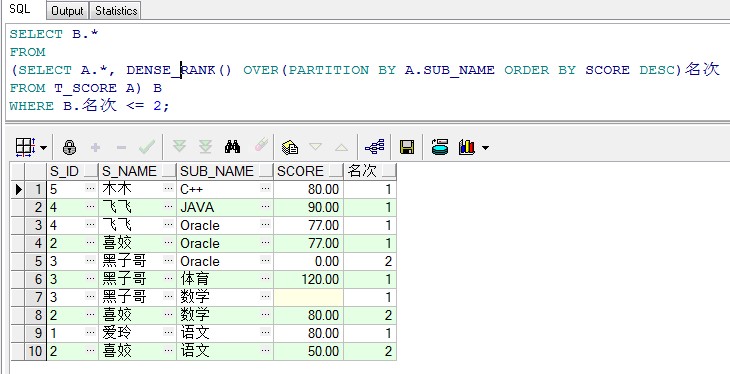Open the ellipsis button in row 2 SUB_NAME cell
Screen dimensions: 730x374
(265, 207)
